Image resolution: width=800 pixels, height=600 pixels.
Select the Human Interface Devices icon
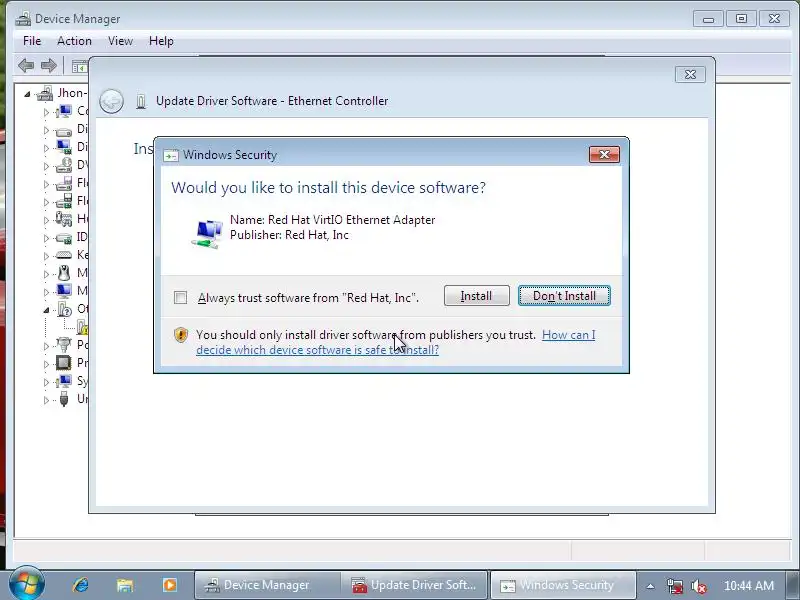[64, 219]
